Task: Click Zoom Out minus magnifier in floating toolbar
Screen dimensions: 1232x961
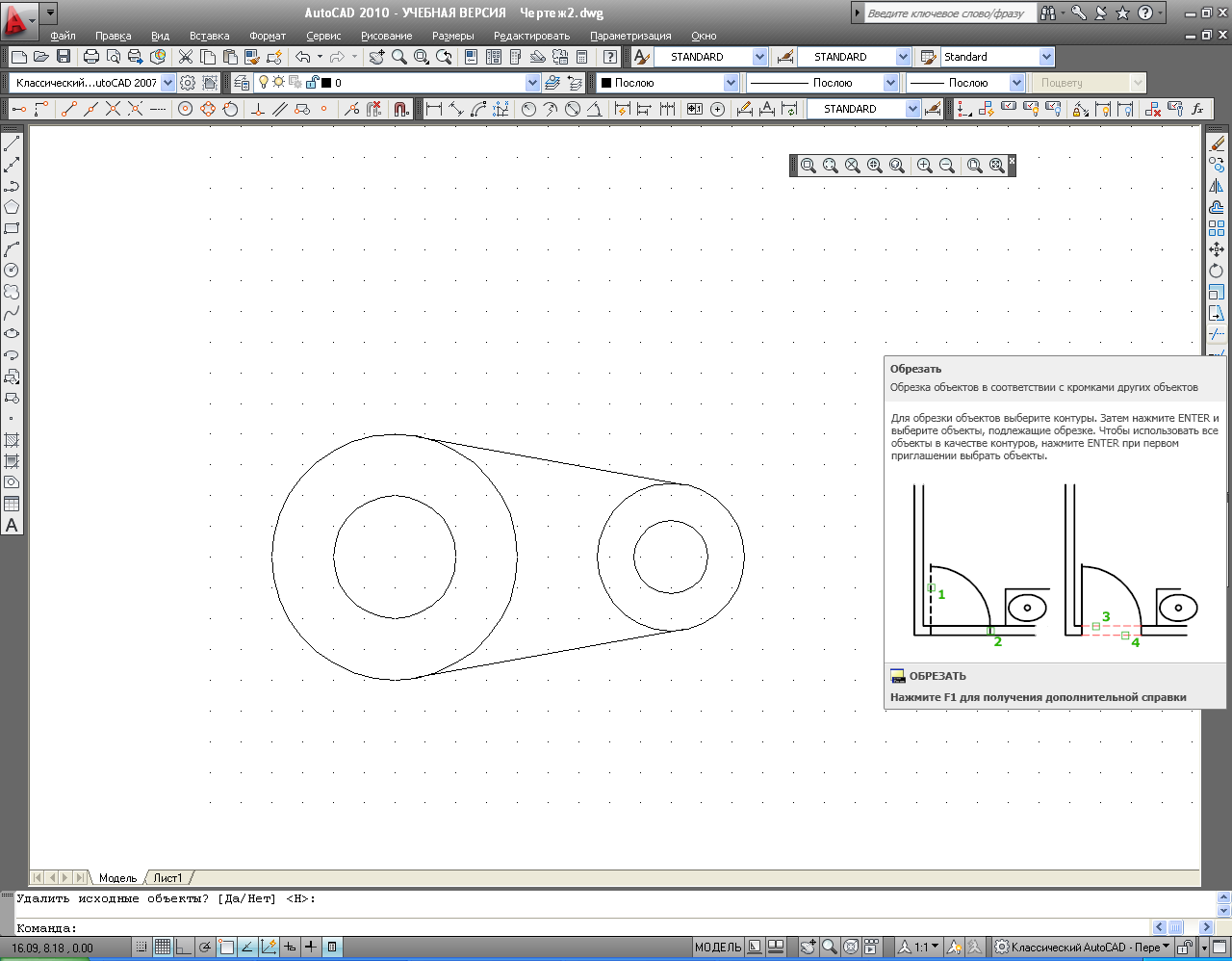Action: tap(947, 166)
